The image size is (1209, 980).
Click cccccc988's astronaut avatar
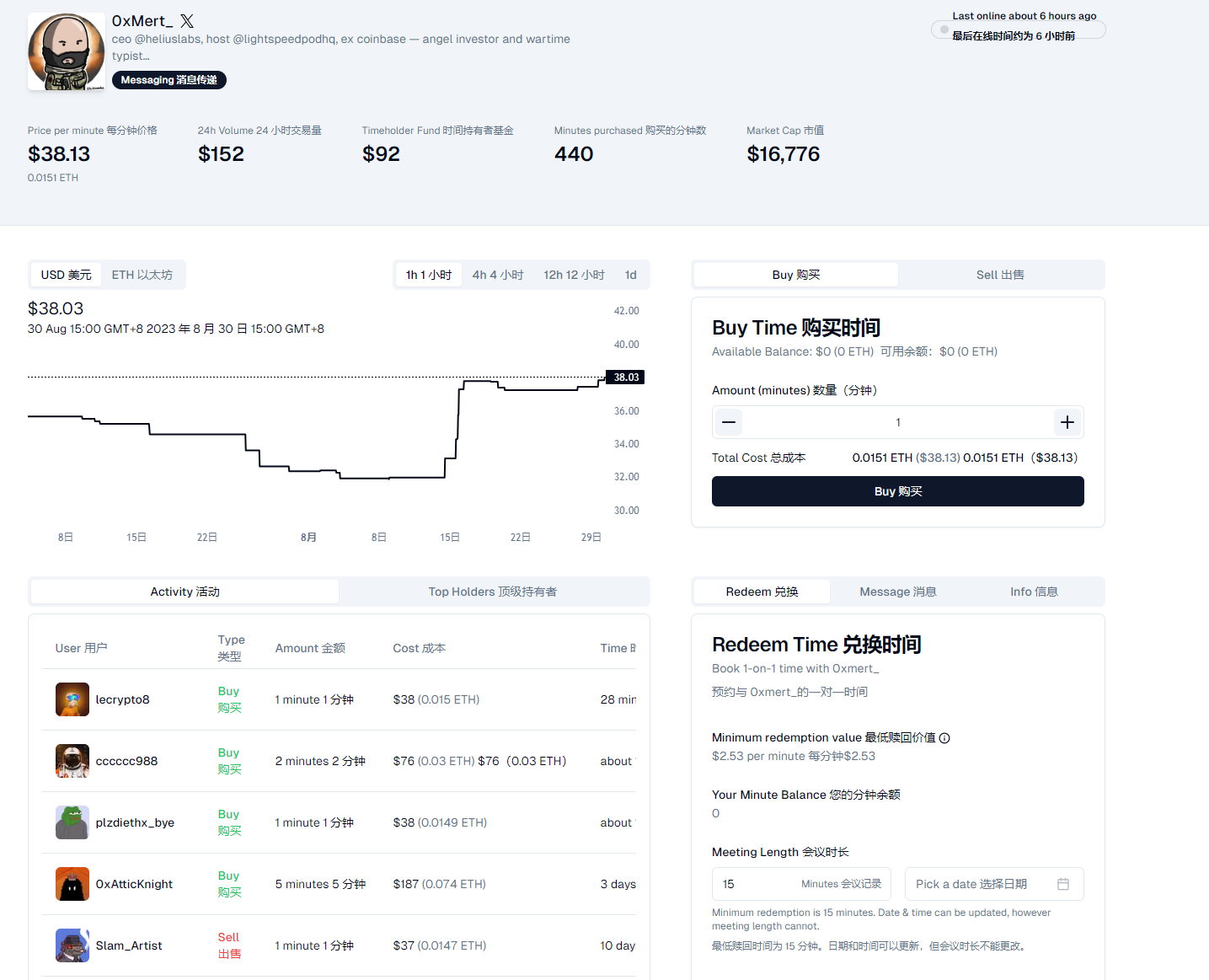[72, 761]
